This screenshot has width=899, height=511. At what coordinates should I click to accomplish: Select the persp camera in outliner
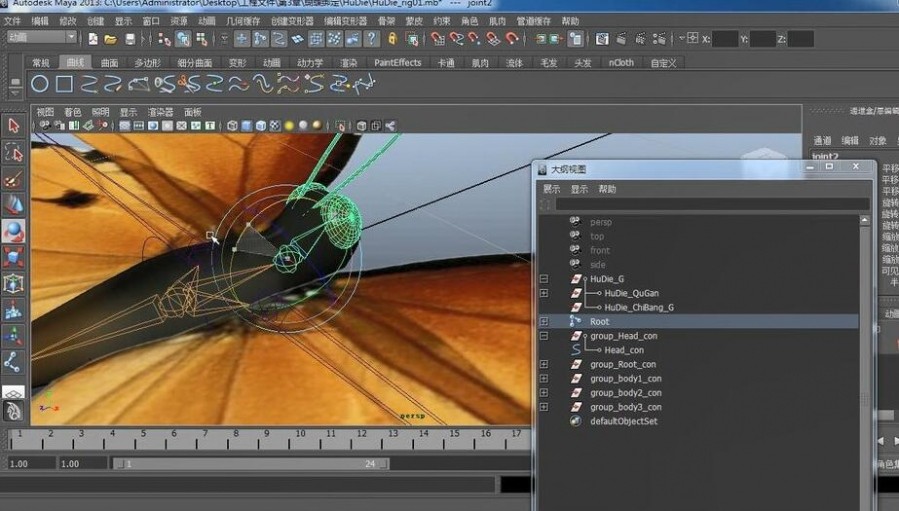coord(601,222)
